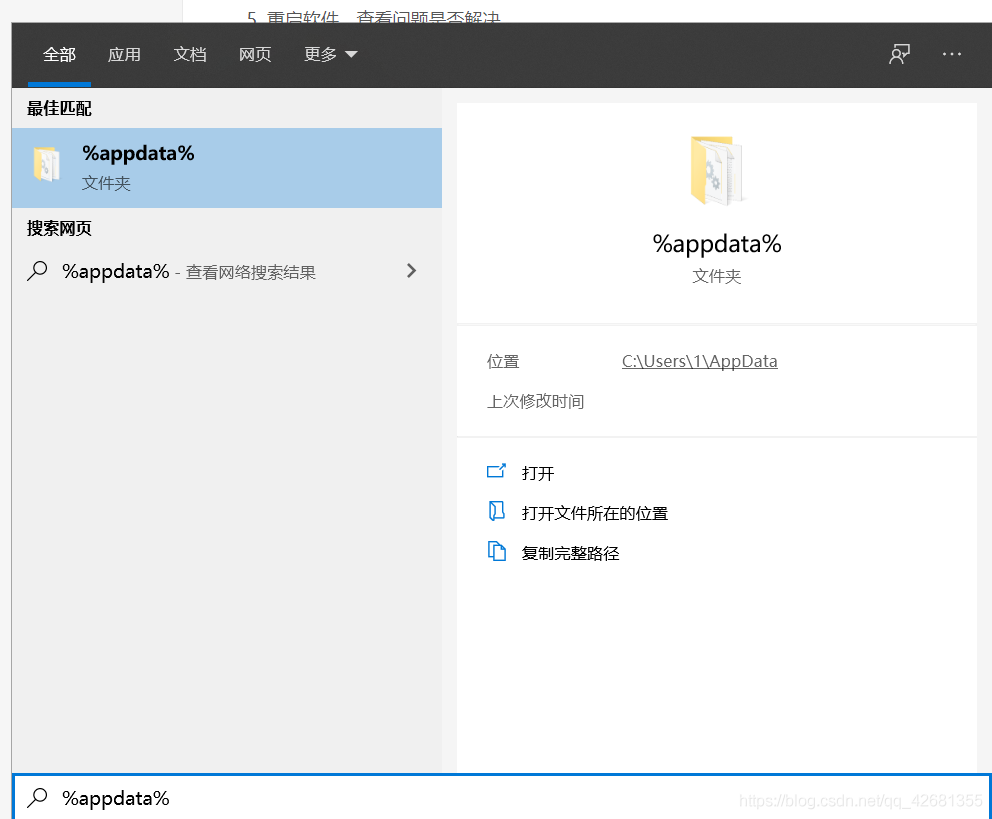Click the 打开文件所在的位置 icon
The height and width of the screenshot is (819, 992).
[x=496, y=512]
